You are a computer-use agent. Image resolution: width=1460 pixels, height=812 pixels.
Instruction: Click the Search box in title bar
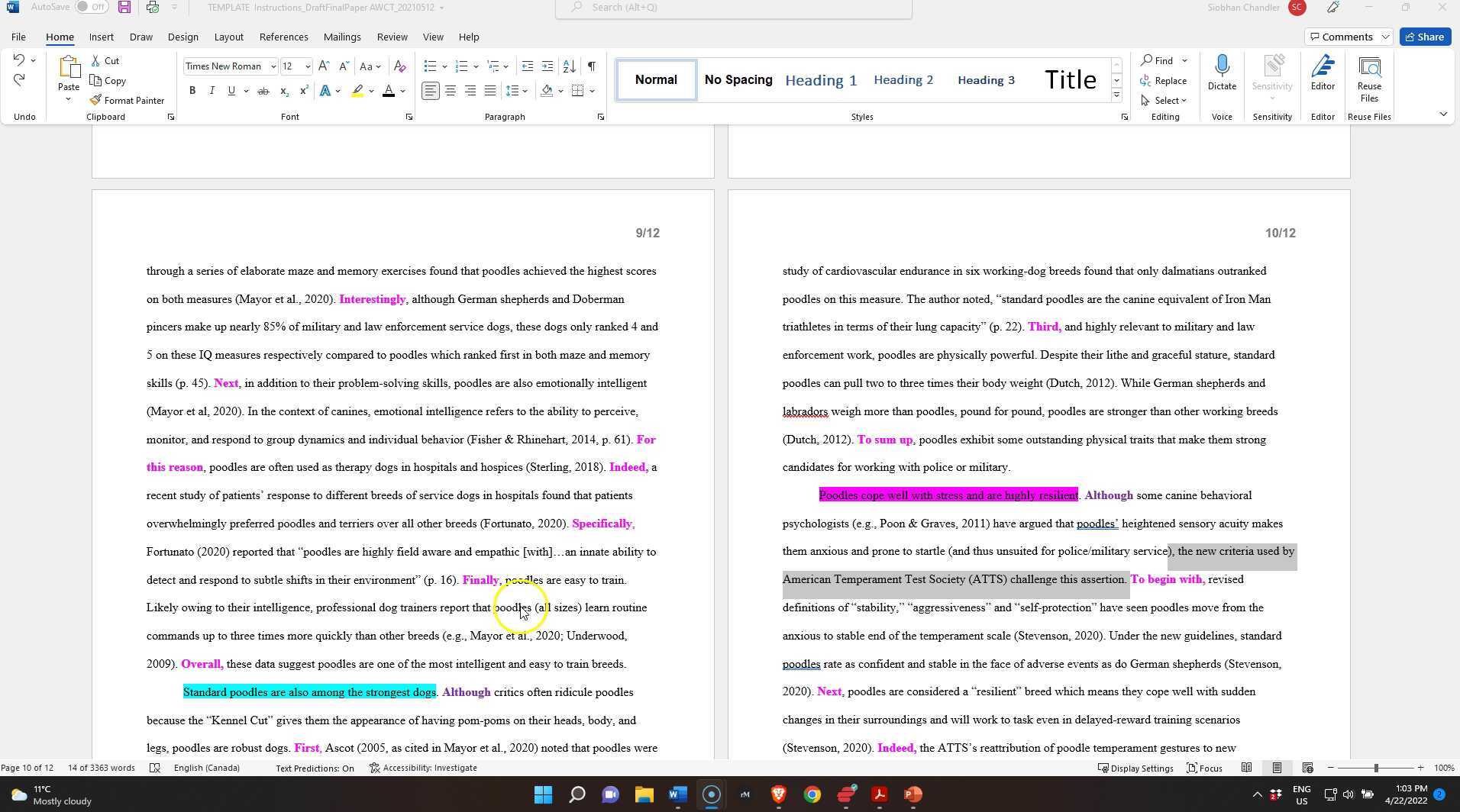tap(734, 8)
